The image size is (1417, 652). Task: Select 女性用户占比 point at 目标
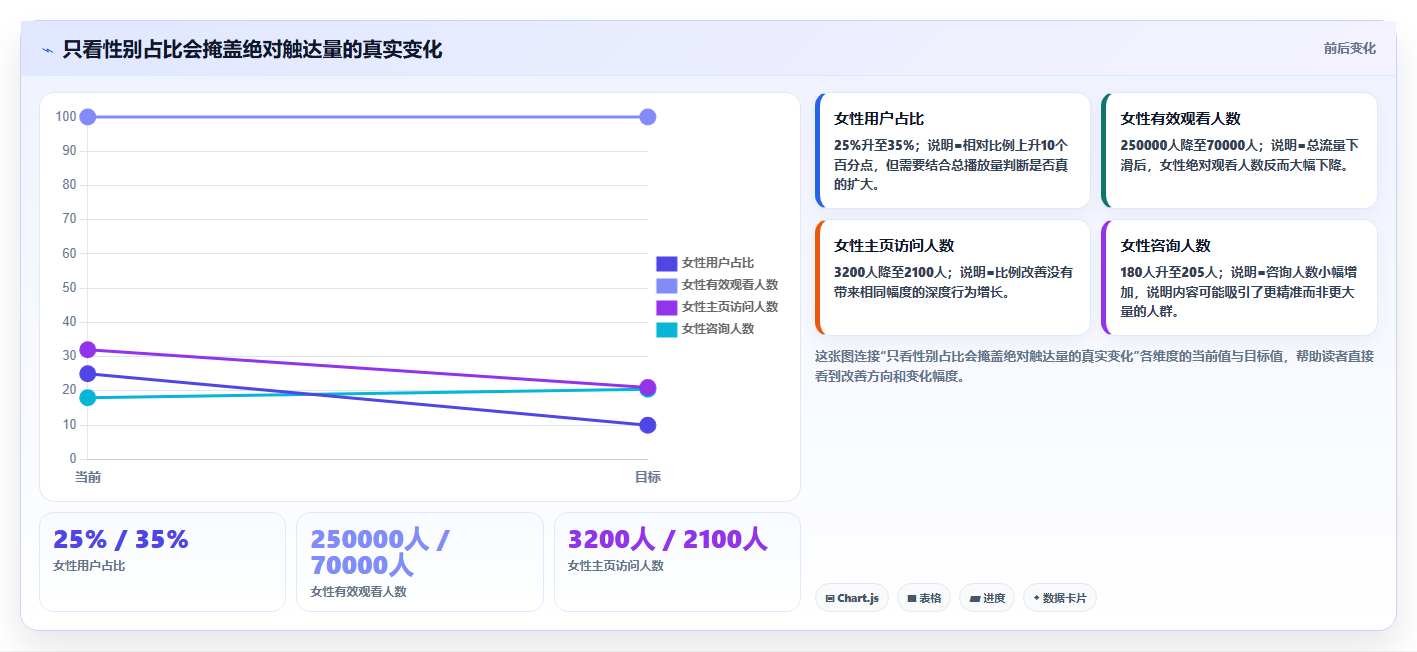[x=647, y=425]
